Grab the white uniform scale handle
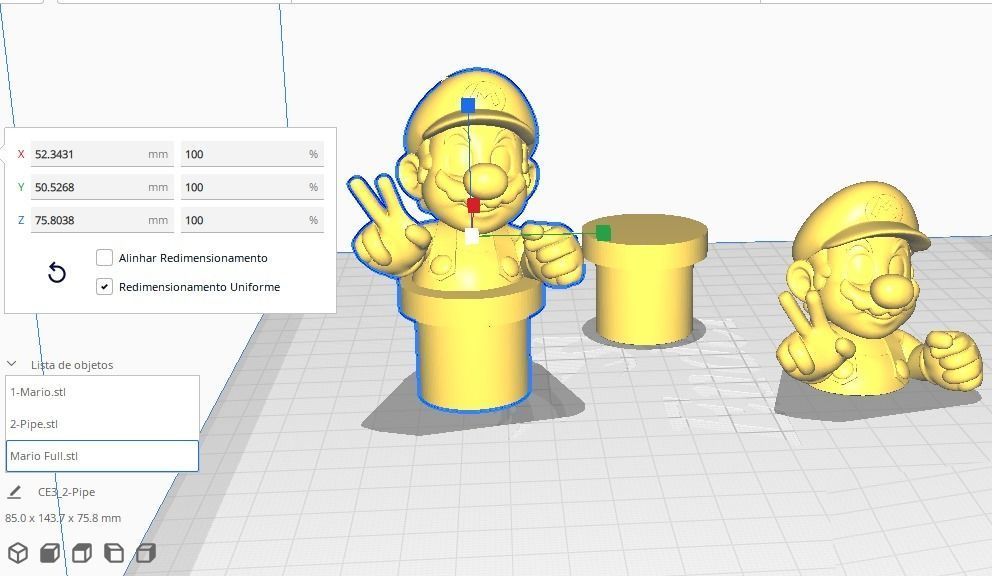The image size is (992, 576). [x=472, y=236]
